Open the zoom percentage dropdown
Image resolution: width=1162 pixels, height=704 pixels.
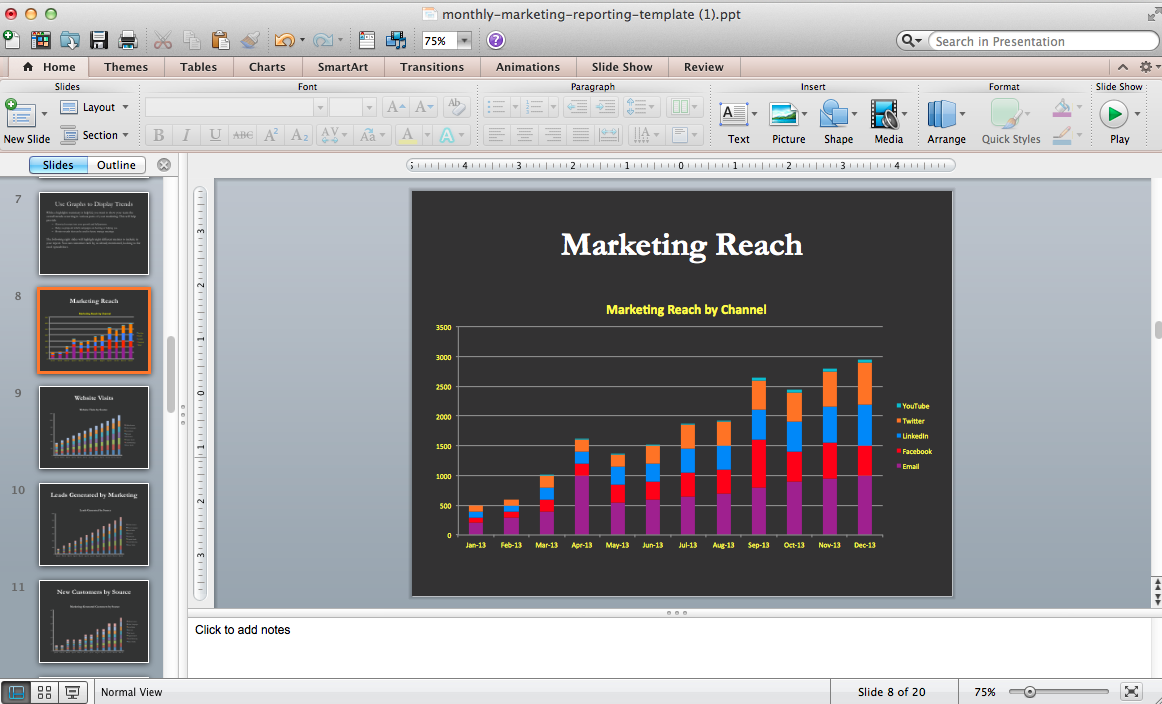click(464, 41)
